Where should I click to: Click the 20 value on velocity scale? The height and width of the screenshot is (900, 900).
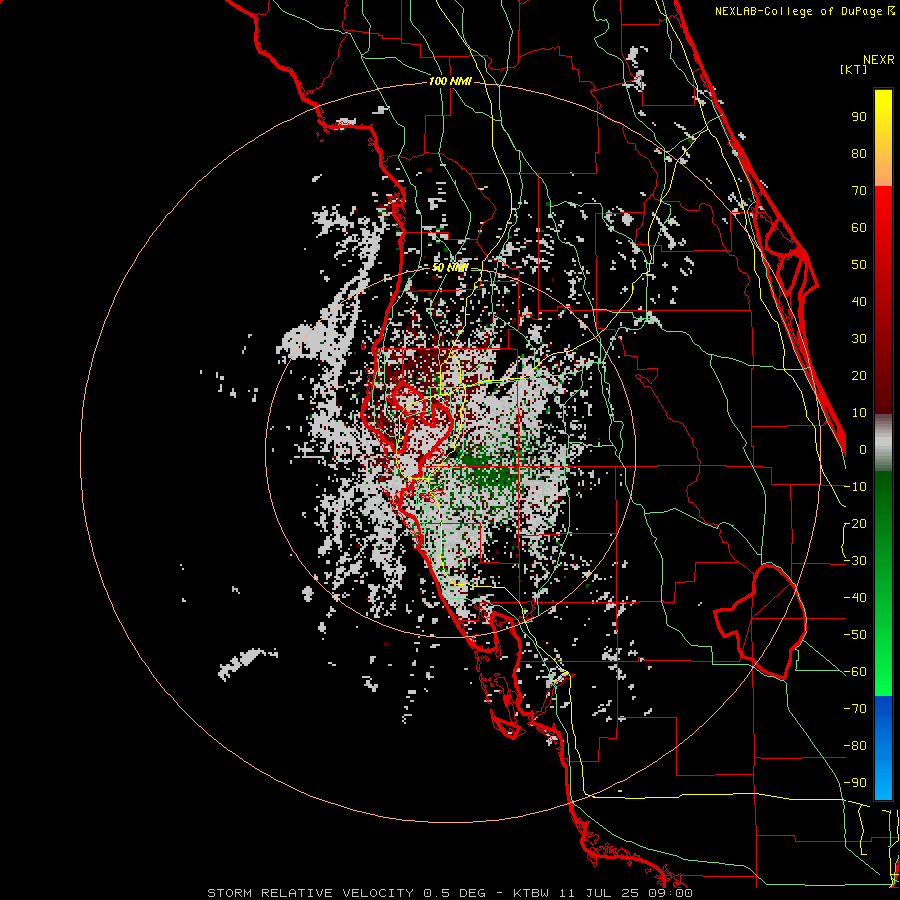tap(859, 376)
